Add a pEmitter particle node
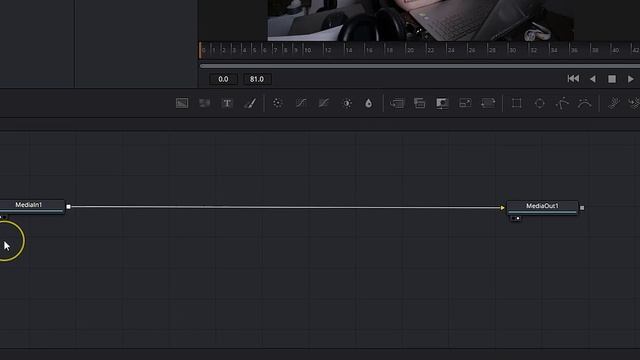Screen dimensions: 640x360 pos(613,103)
